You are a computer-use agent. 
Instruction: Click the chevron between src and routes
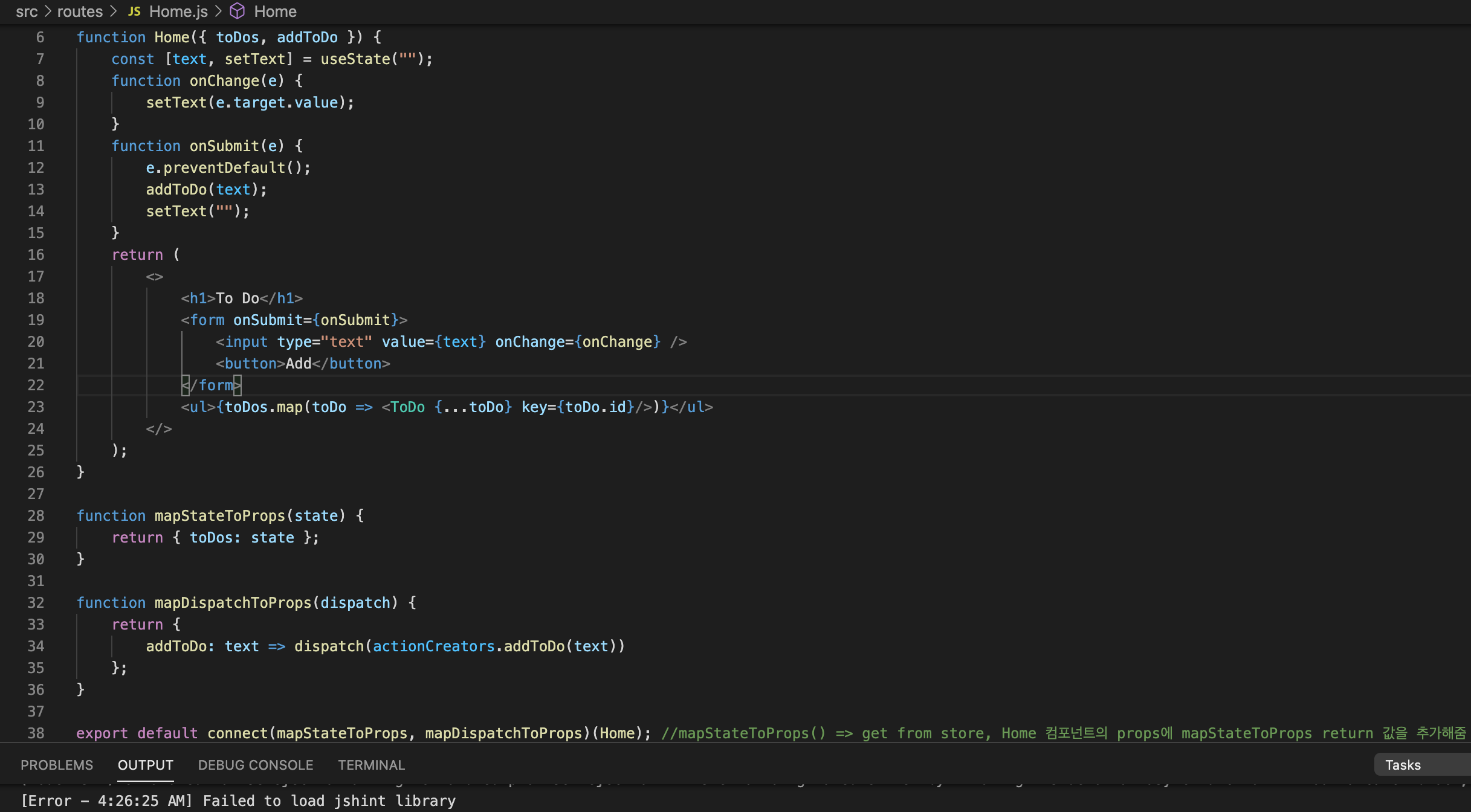point(48,11)
